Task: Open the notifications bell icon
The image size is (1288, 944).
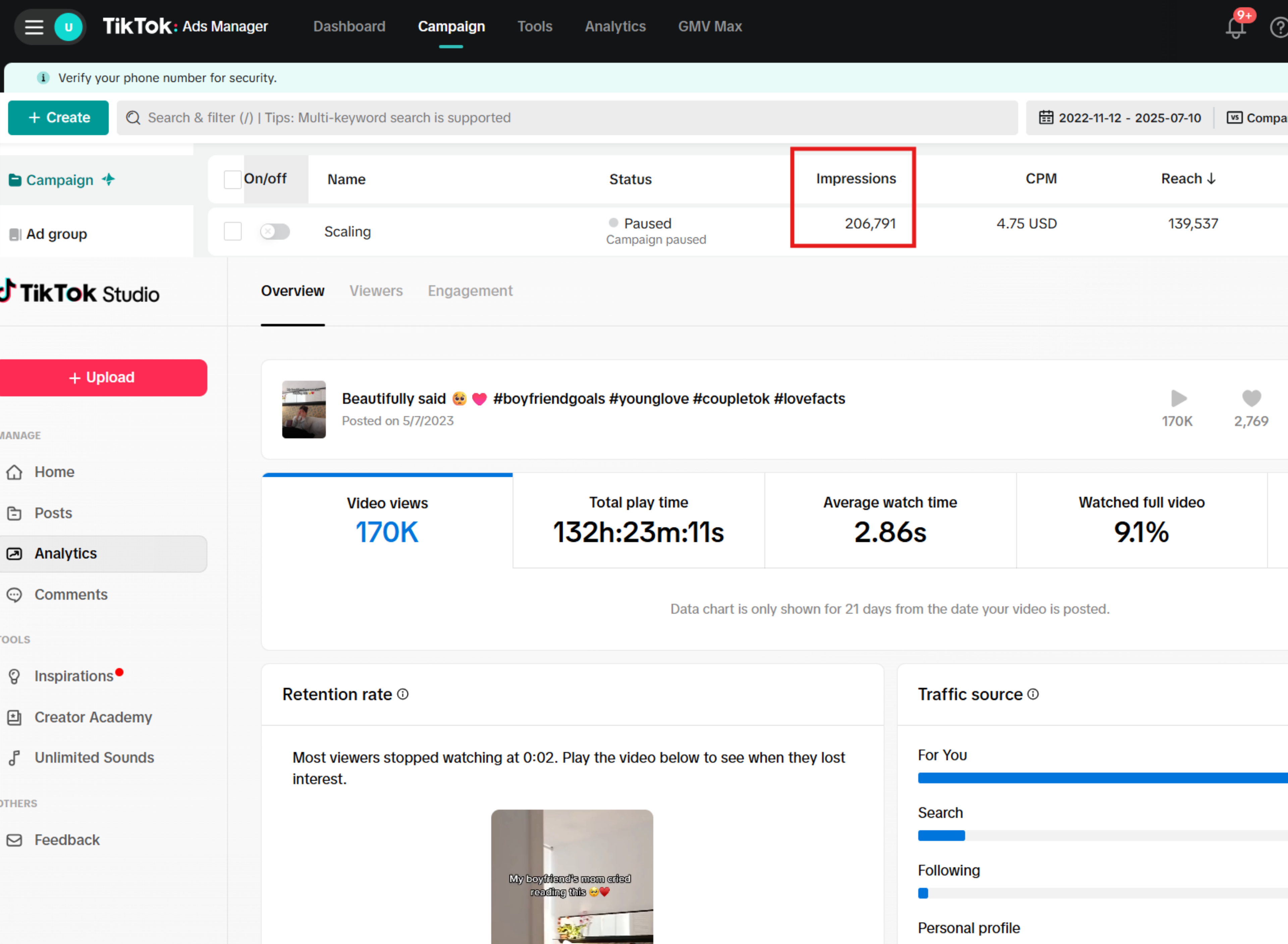Action: pos(1235,28)
